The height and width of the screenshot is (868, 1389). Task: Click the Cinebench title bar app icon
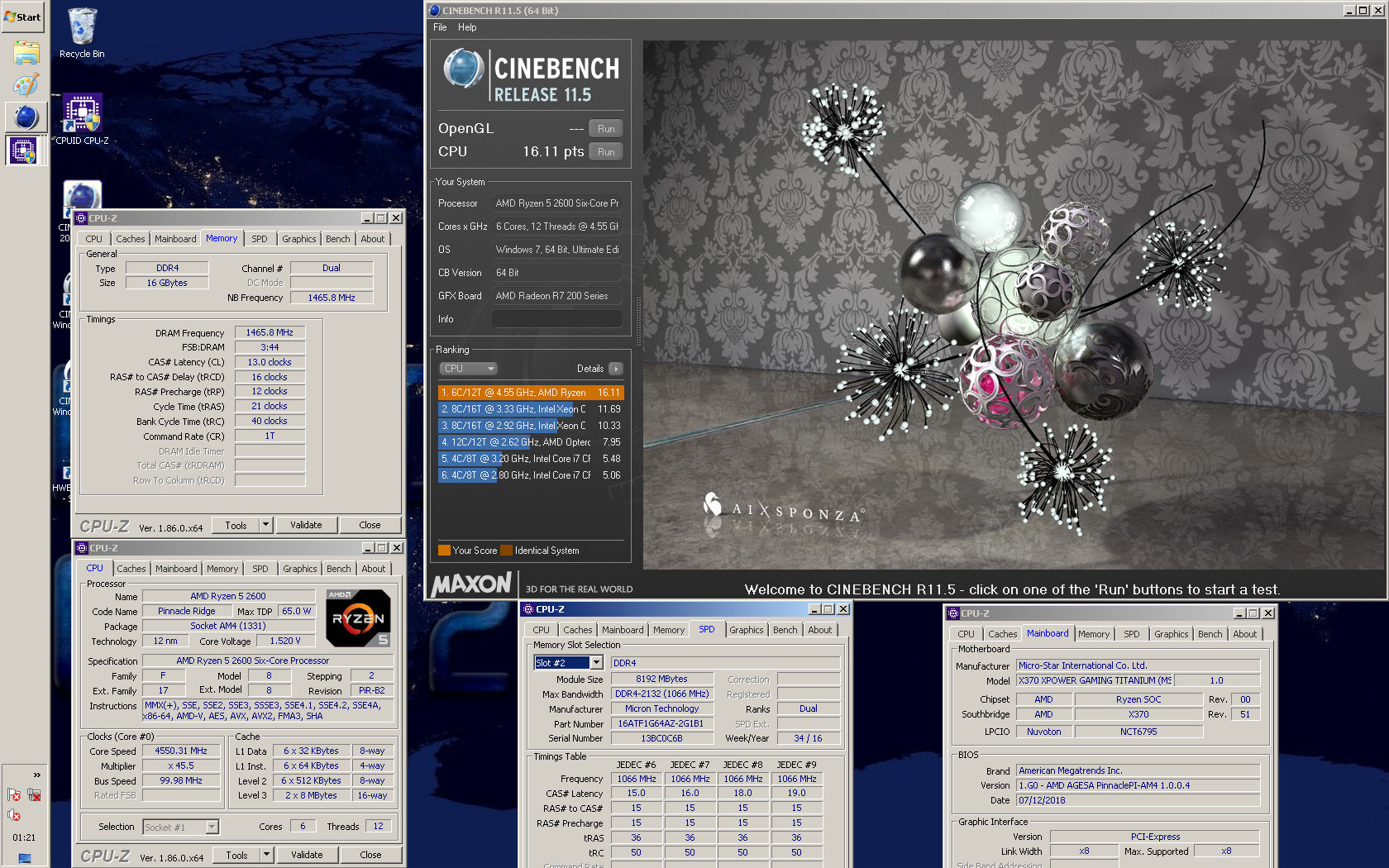click(x=435, y=11)
